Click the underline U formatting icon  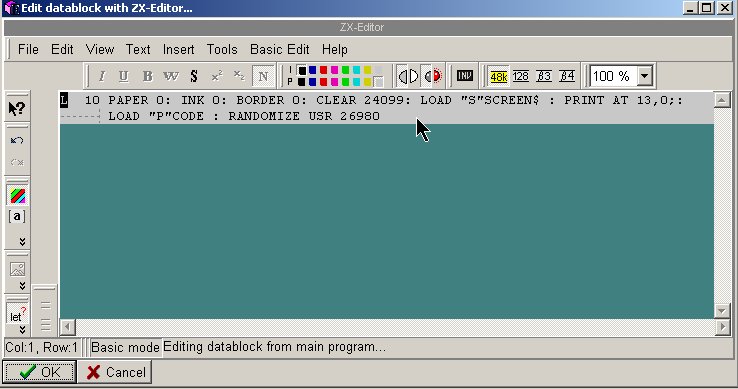pyautogui.click(x=124, y=76)
